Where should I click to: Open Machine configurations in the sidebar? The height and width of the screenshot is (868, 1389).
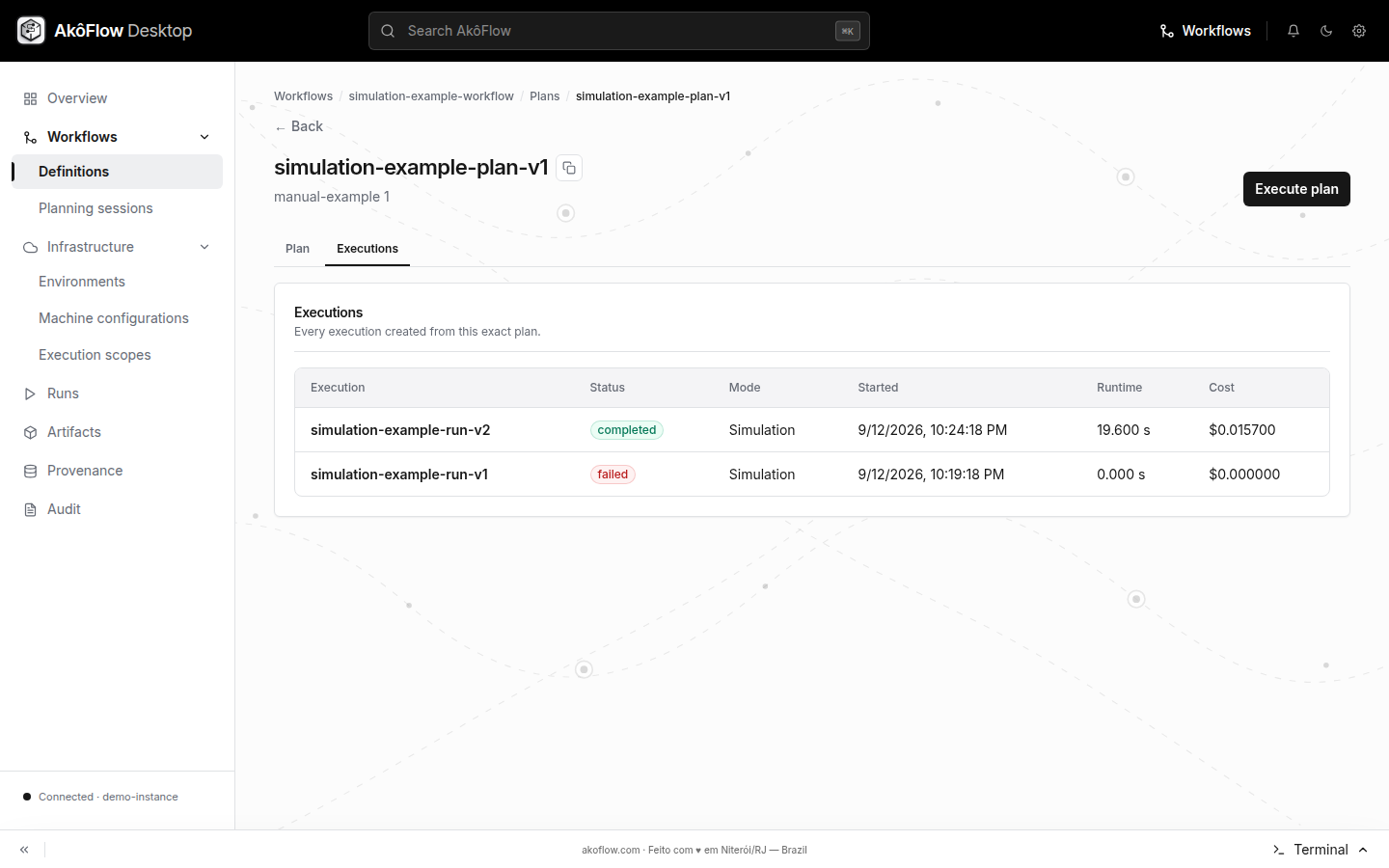pyautogui.click(x=117, y=318)
